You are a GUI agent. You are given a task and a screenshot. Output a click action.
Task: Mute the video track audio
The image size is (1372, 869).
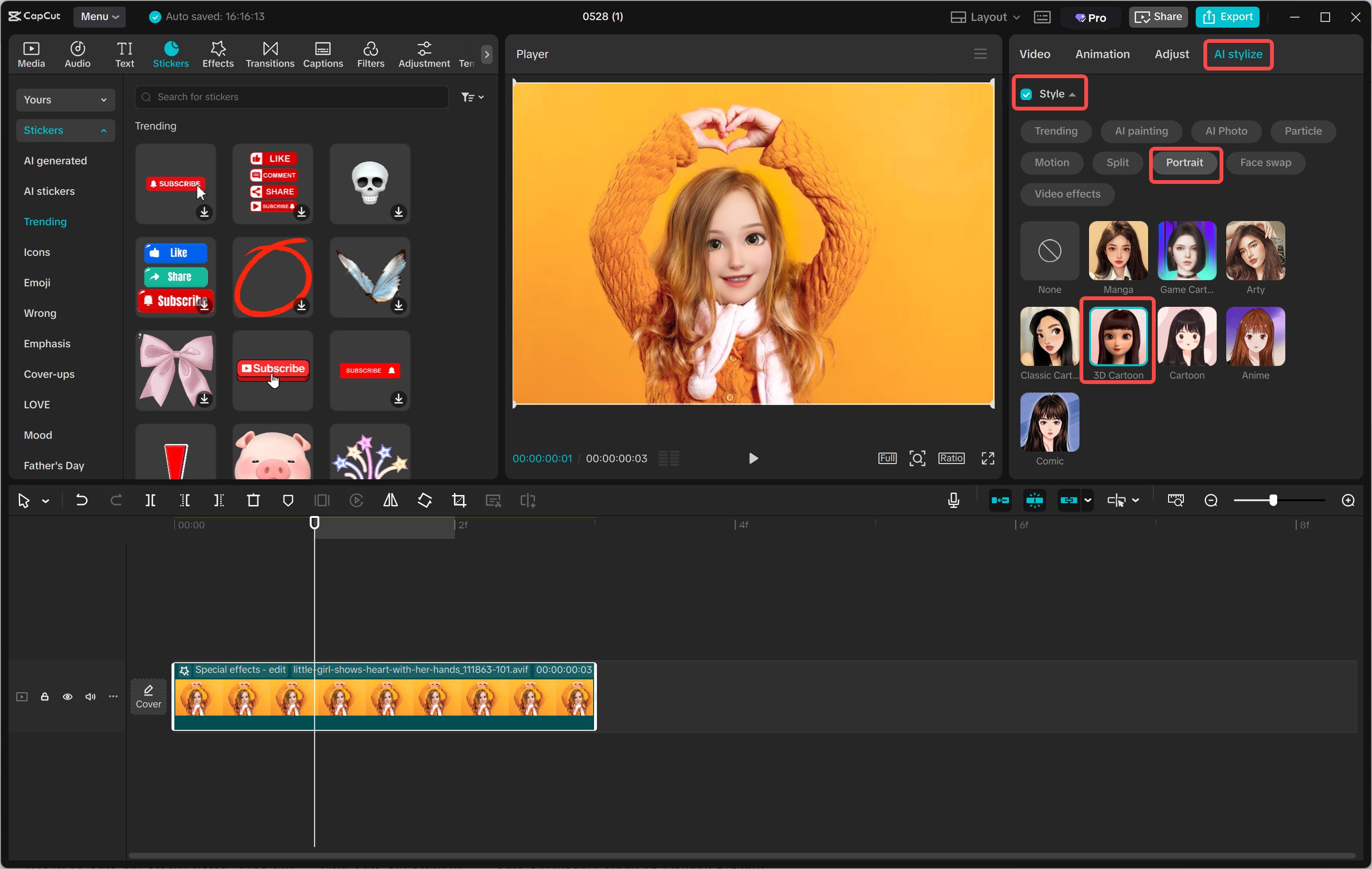coord(90,697)
